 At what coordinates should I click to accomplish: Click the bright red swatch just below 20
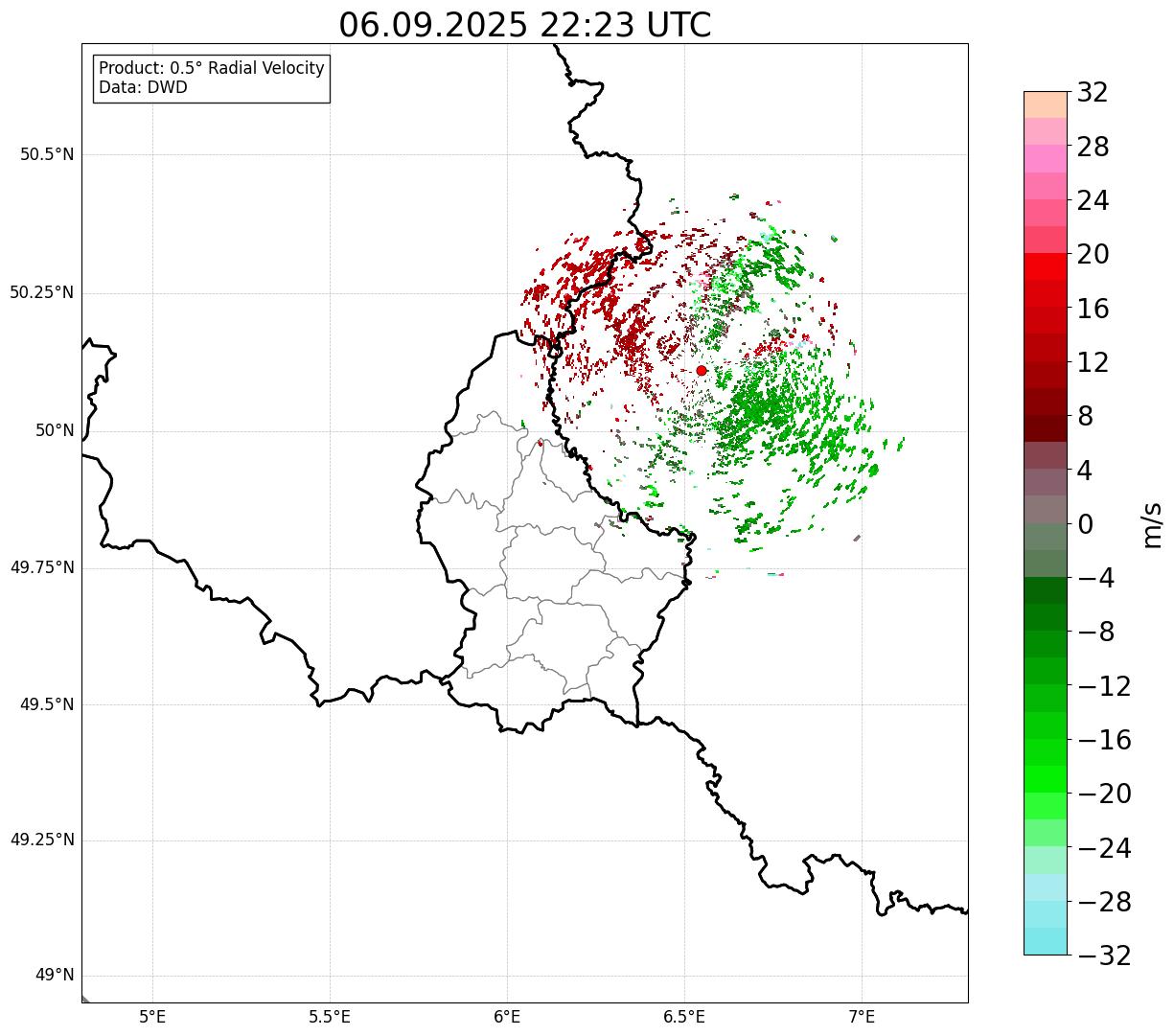[x=1046, y=266]
